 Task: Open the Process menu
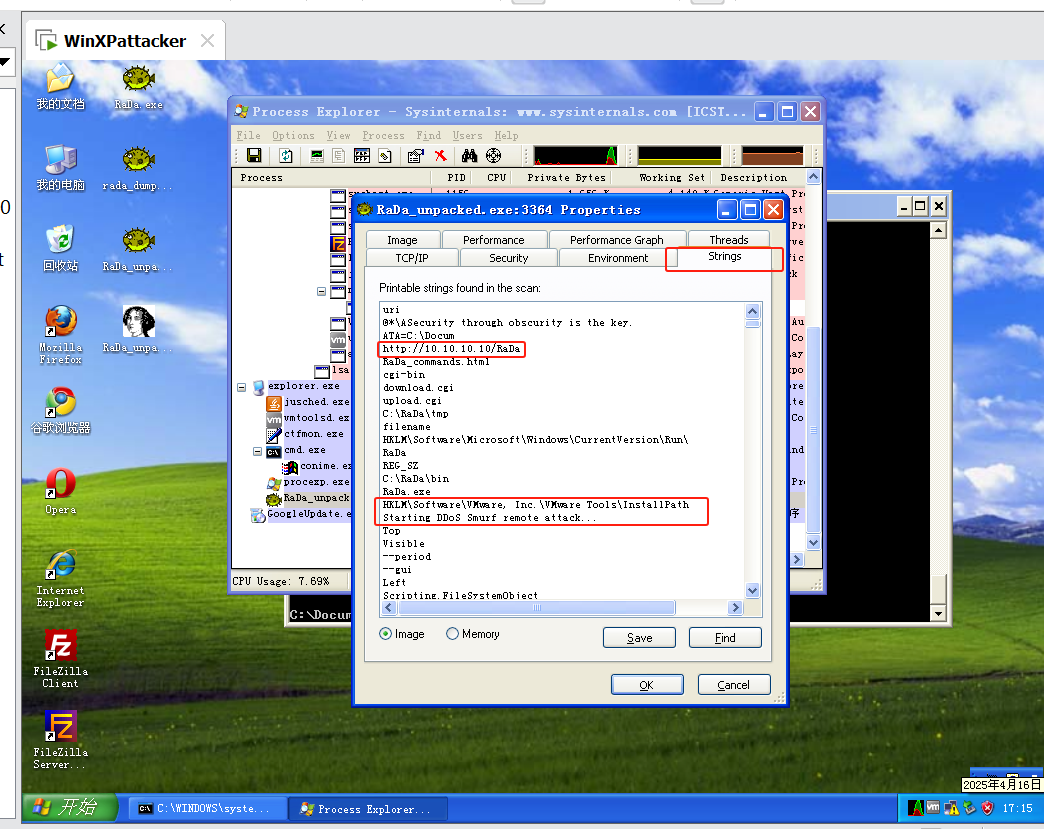pos(383,136)
